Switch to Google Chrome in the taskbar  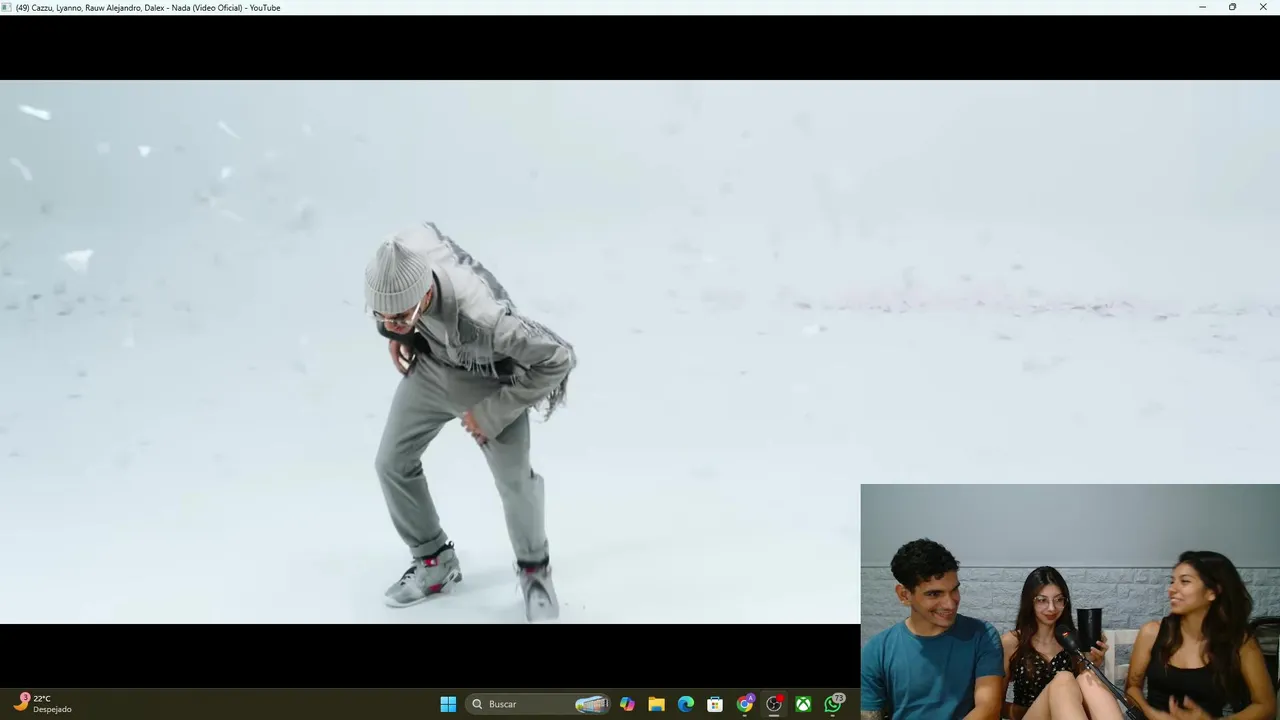[x=745, y=704]
